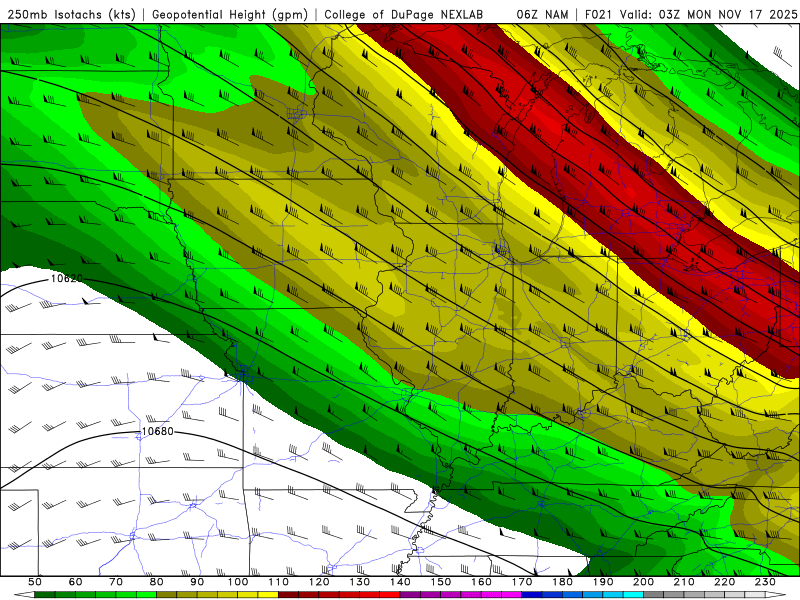Click the 210 value on the color scale
This screenshot has height=600, width=800.
[x=684, y=582]
